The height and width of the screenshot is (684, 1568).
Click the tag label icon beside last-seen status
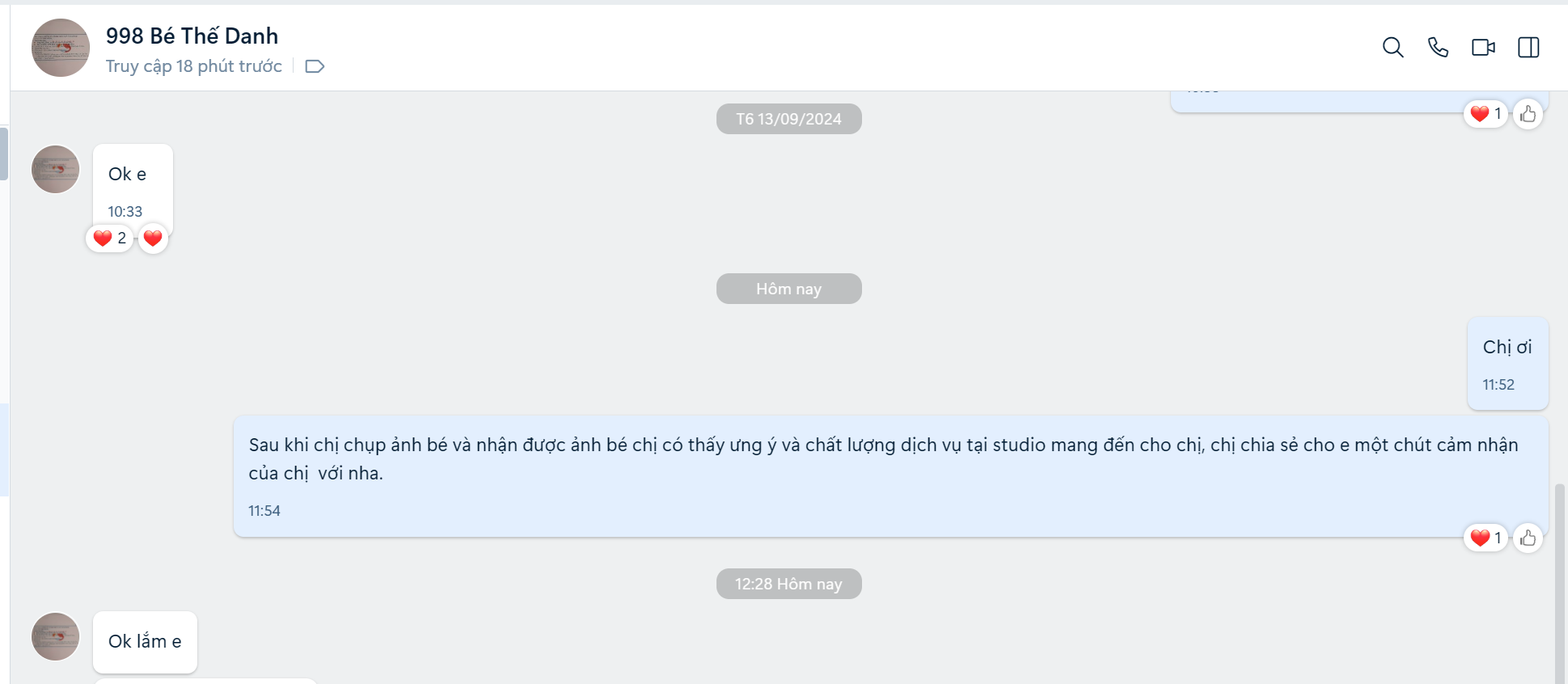pyautogui.click(x=315, y=66)
